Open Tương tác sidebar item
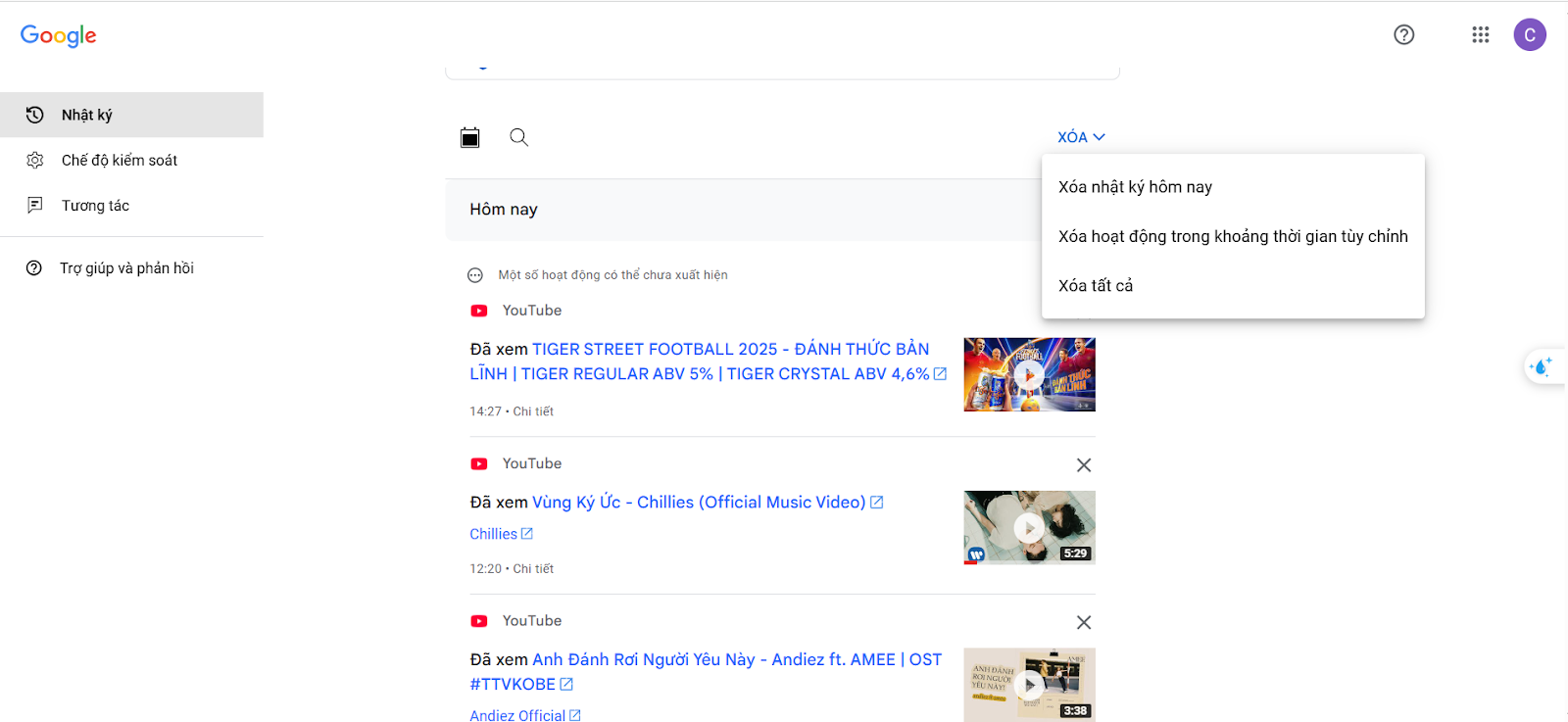Screen dimensions: 1568x722 pyautogui.click(x=95, y=206)
